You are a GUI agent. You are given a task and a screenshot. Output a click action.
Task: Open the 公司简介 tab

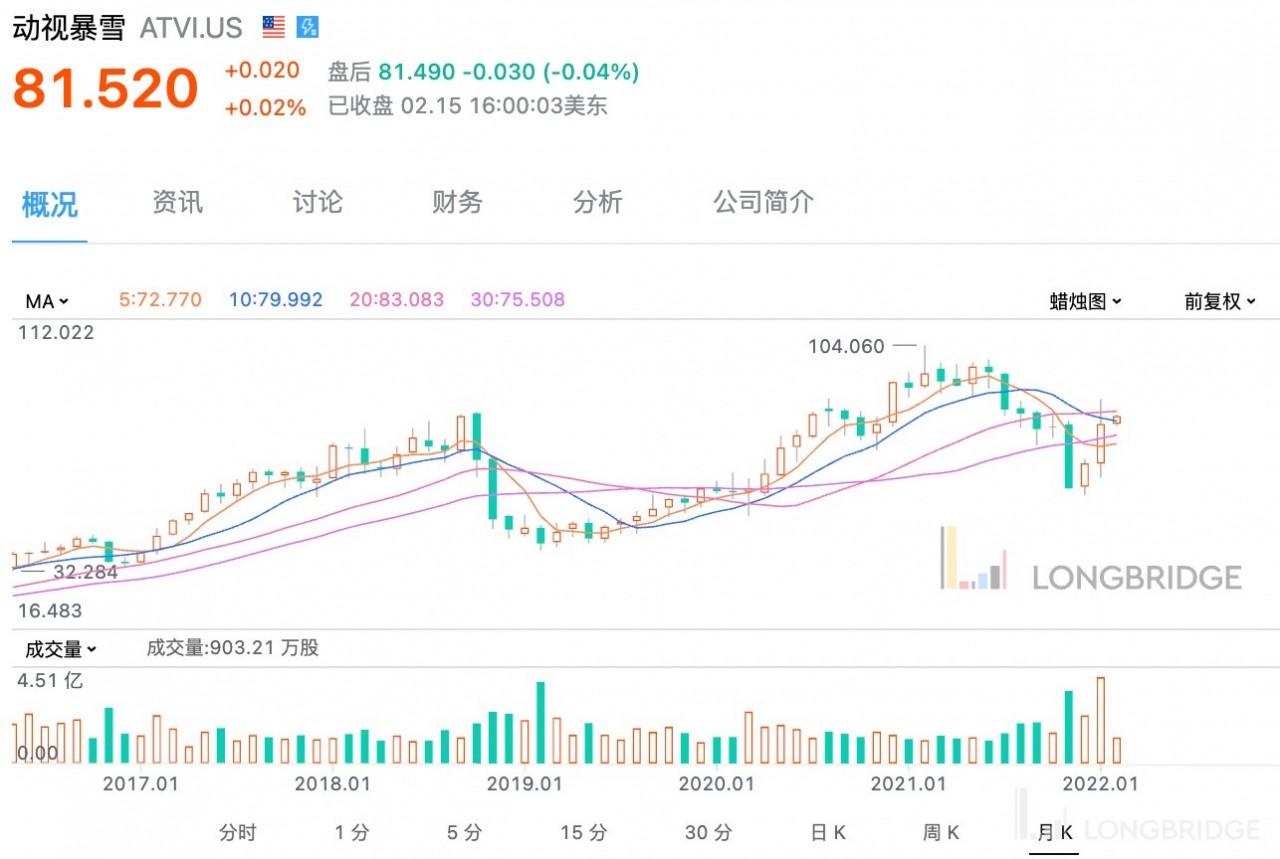coord(763,203)
